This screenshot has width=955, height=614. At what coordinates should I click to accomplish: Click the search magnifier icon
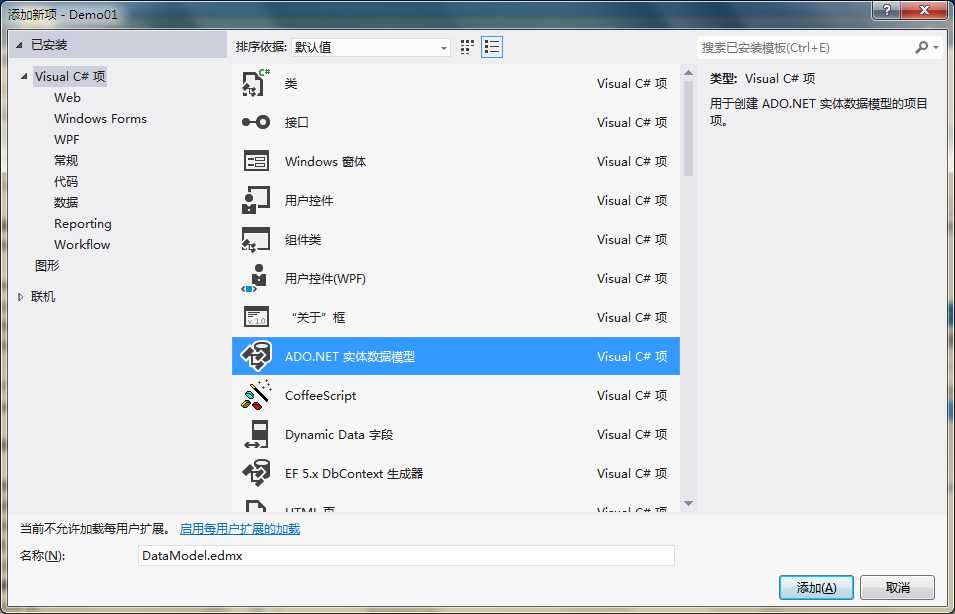click(922, 47)
